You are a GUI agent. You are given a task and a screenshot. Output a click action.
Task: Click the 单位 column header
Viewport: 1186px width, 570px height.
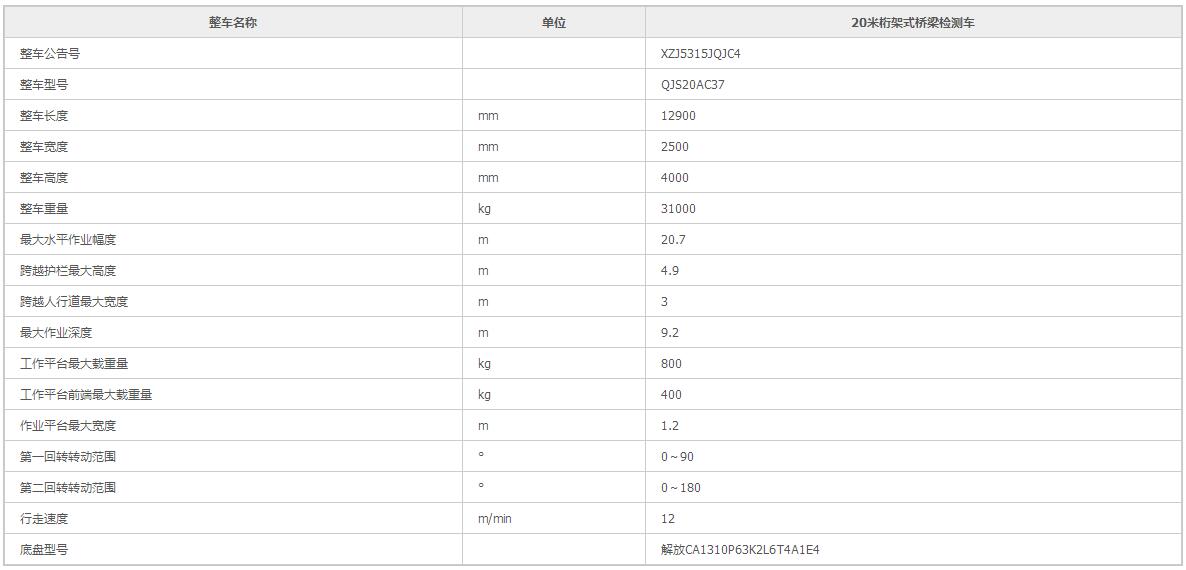pos(554,23)
